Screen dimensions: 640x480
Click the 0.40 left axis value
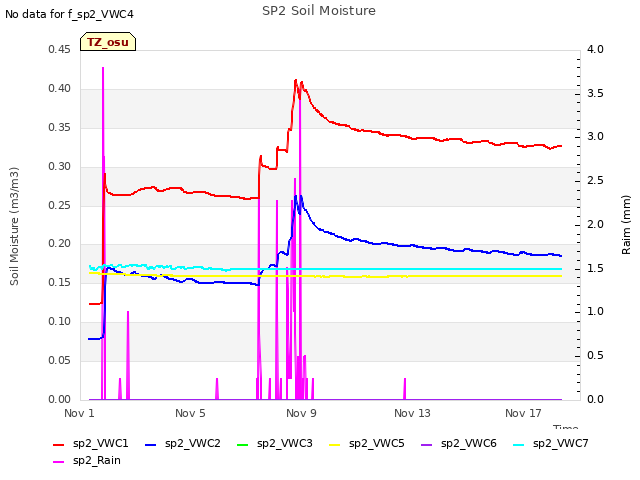[x=60, y=88]
